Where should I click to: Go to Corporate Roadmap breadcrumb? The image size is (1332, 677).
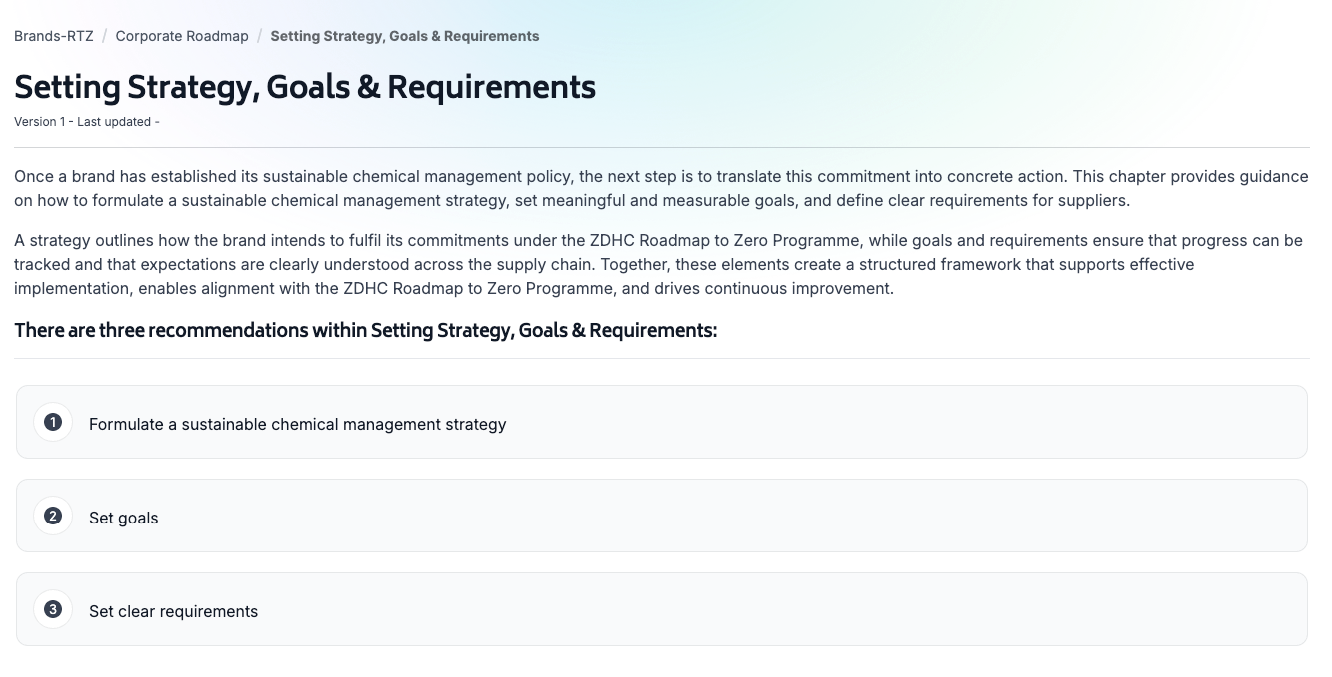[182, 36]
